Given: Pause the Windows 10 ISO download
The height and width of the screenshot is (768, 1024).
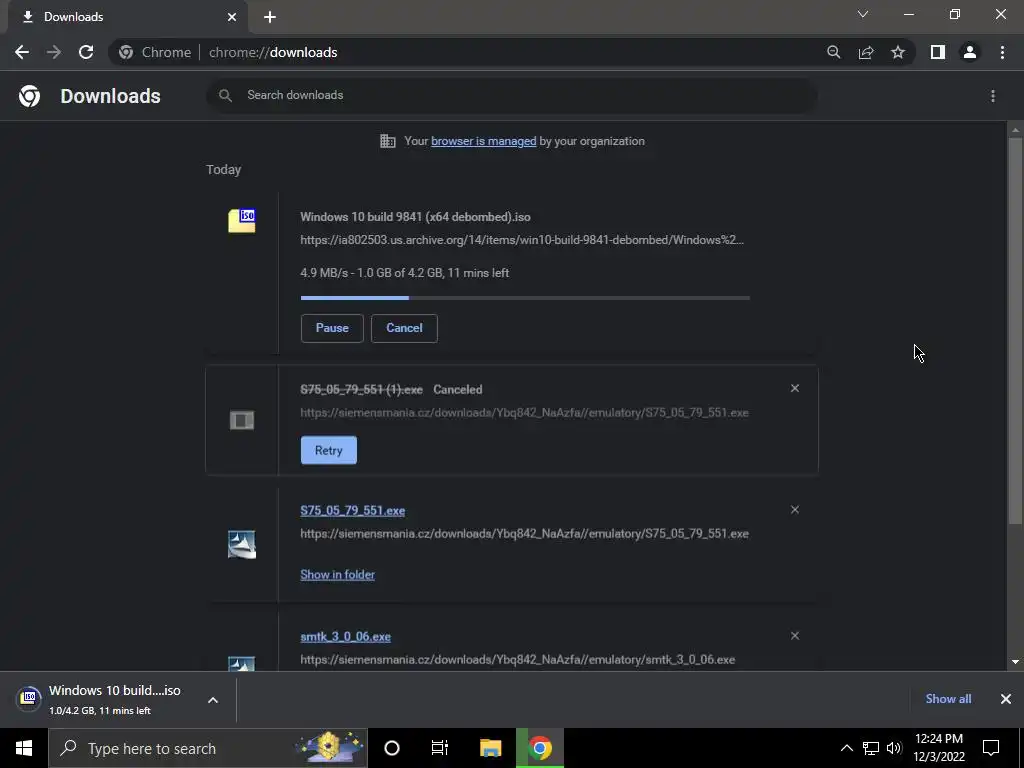Looking at the screenshot, I should point(332,328).
